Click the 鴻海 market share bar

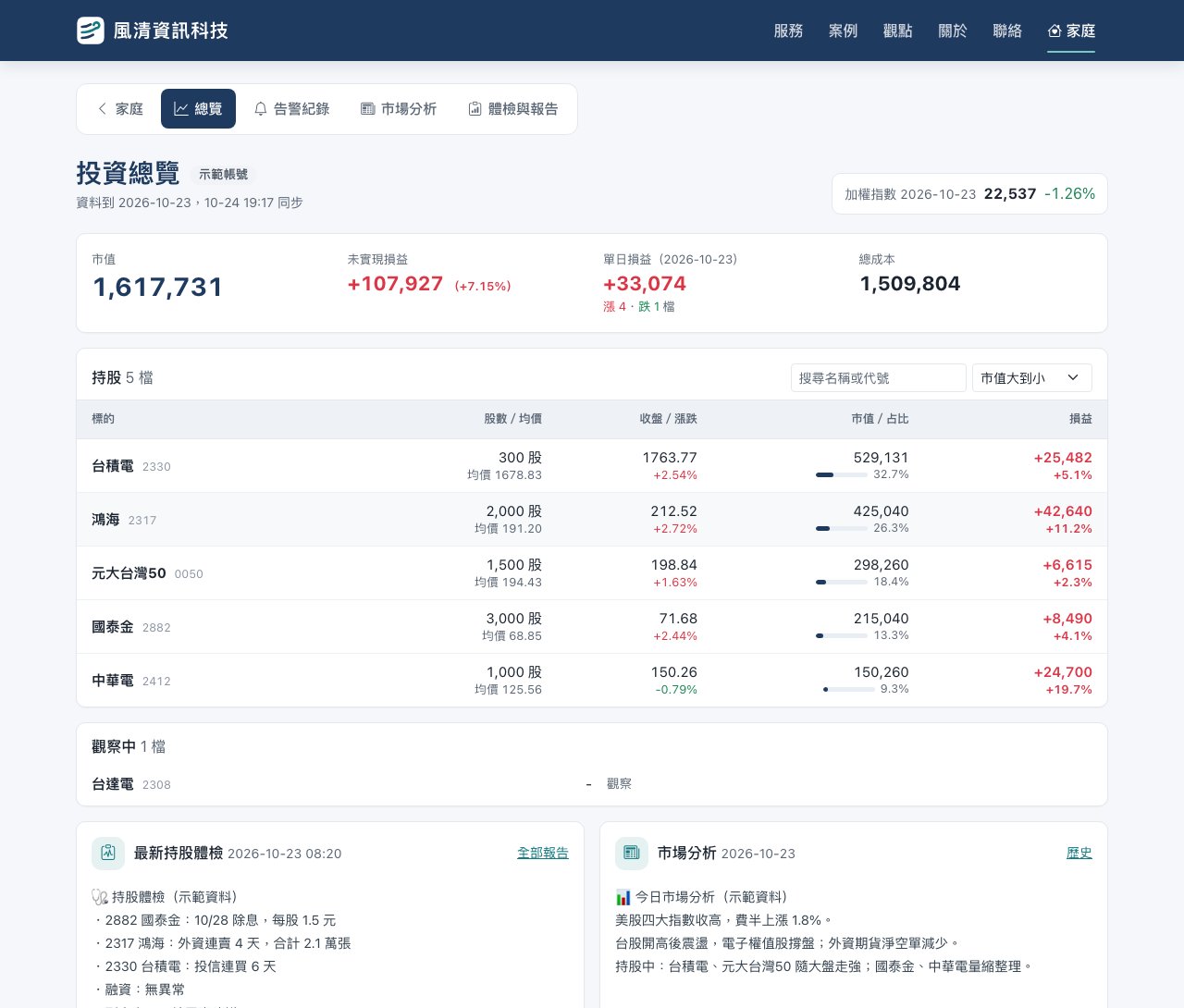coord(842,528)
